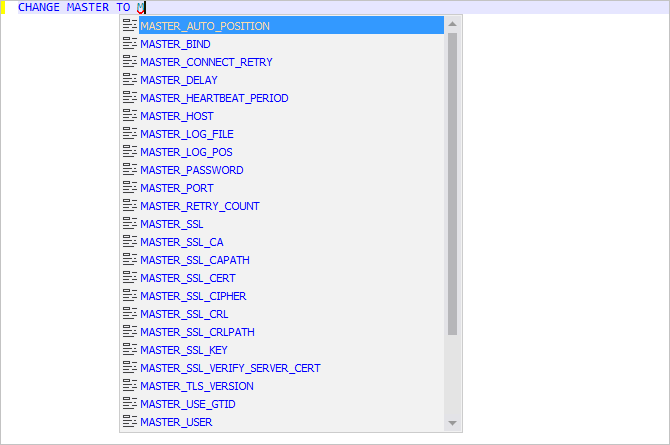The height and width of the screenshot is (445, 670).
Task: Select MASTER_TLS_VERSION entry
Action: click(282, 386)
